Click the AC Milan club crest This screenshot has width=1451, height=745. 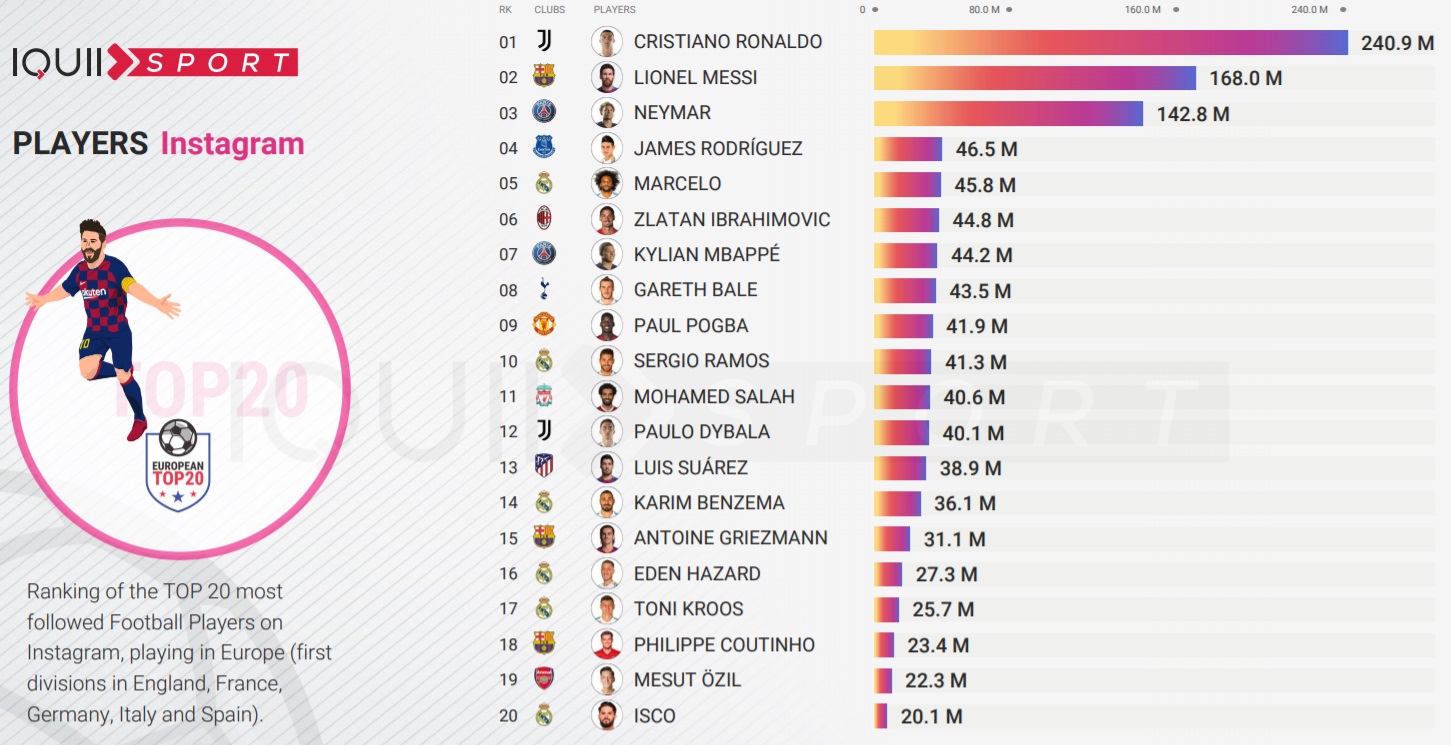click(x=544, y=219)
